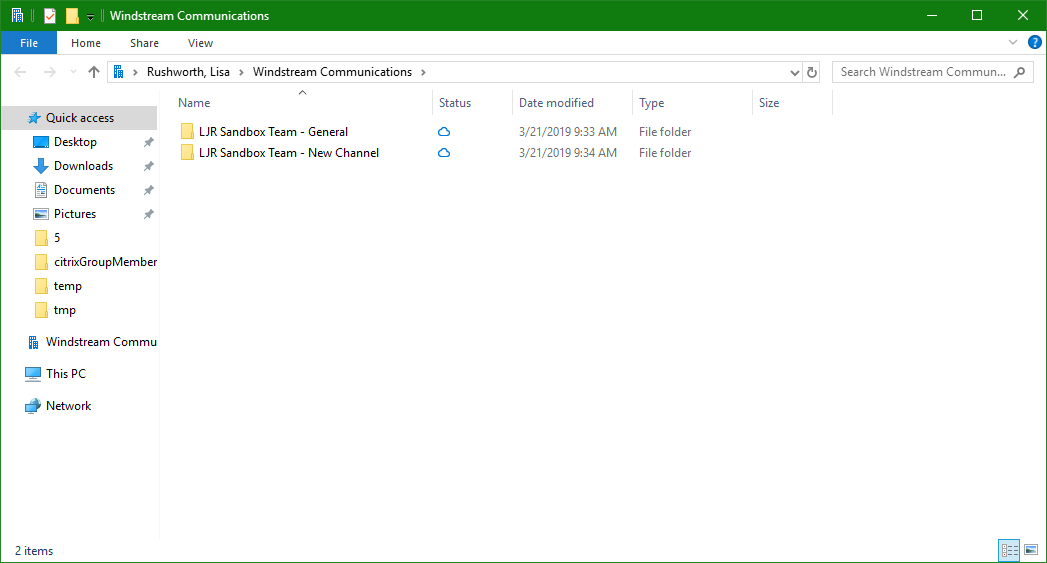Sort by the Size column header
Screen dimensions: 1047x563
(769, 103)
